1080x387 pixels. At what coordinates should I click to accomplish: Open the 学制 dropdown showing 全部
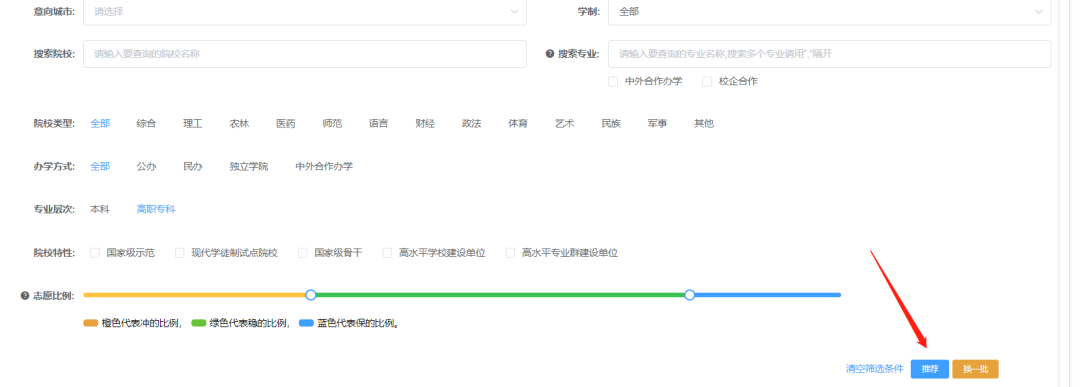coord(829,12)
